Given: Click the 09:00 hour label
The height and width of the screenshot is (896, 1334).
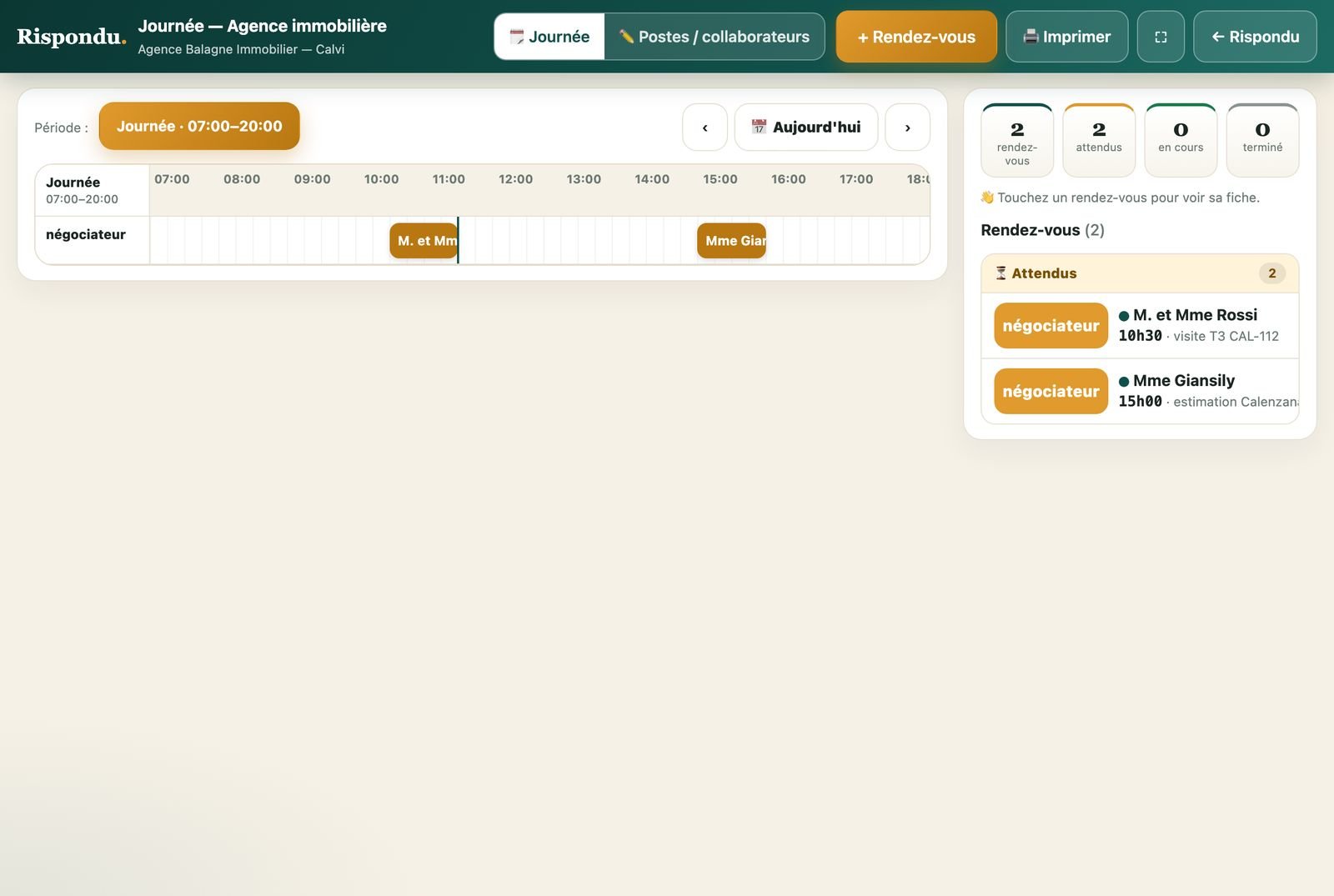Looking at the screenshot, I should point(312,179).
